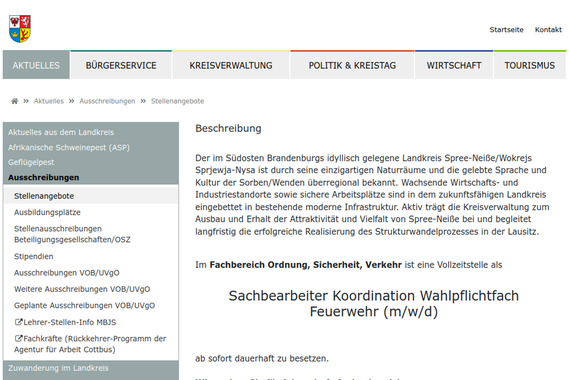The image size is (569, 380).
Task: Open the Geflügelpest sidebar item
Action: coord(31,162)
